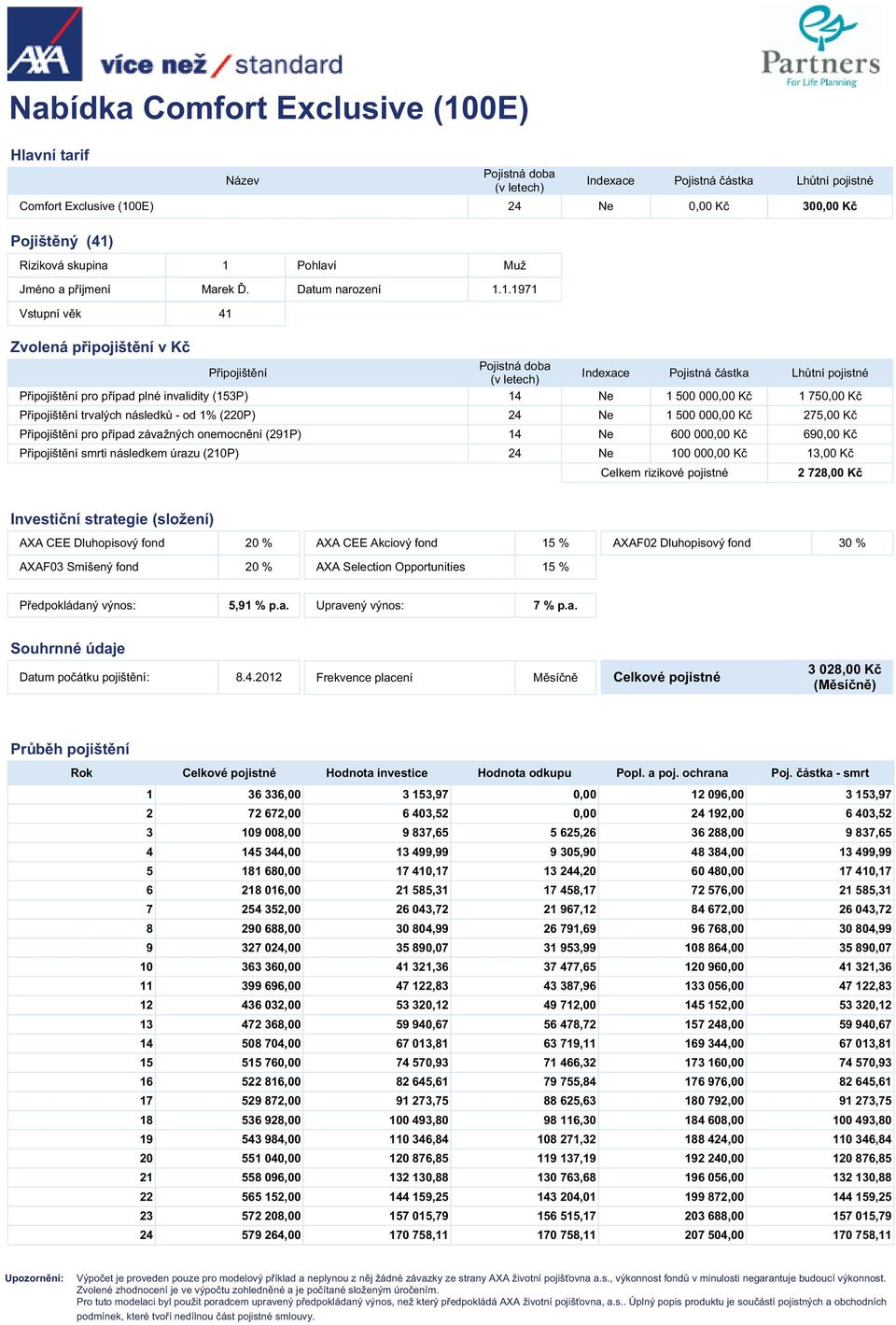Screen dimensions: 896x1325
Task: Click the 'Riziková skupina' label
Action: (x=63, y=265)
